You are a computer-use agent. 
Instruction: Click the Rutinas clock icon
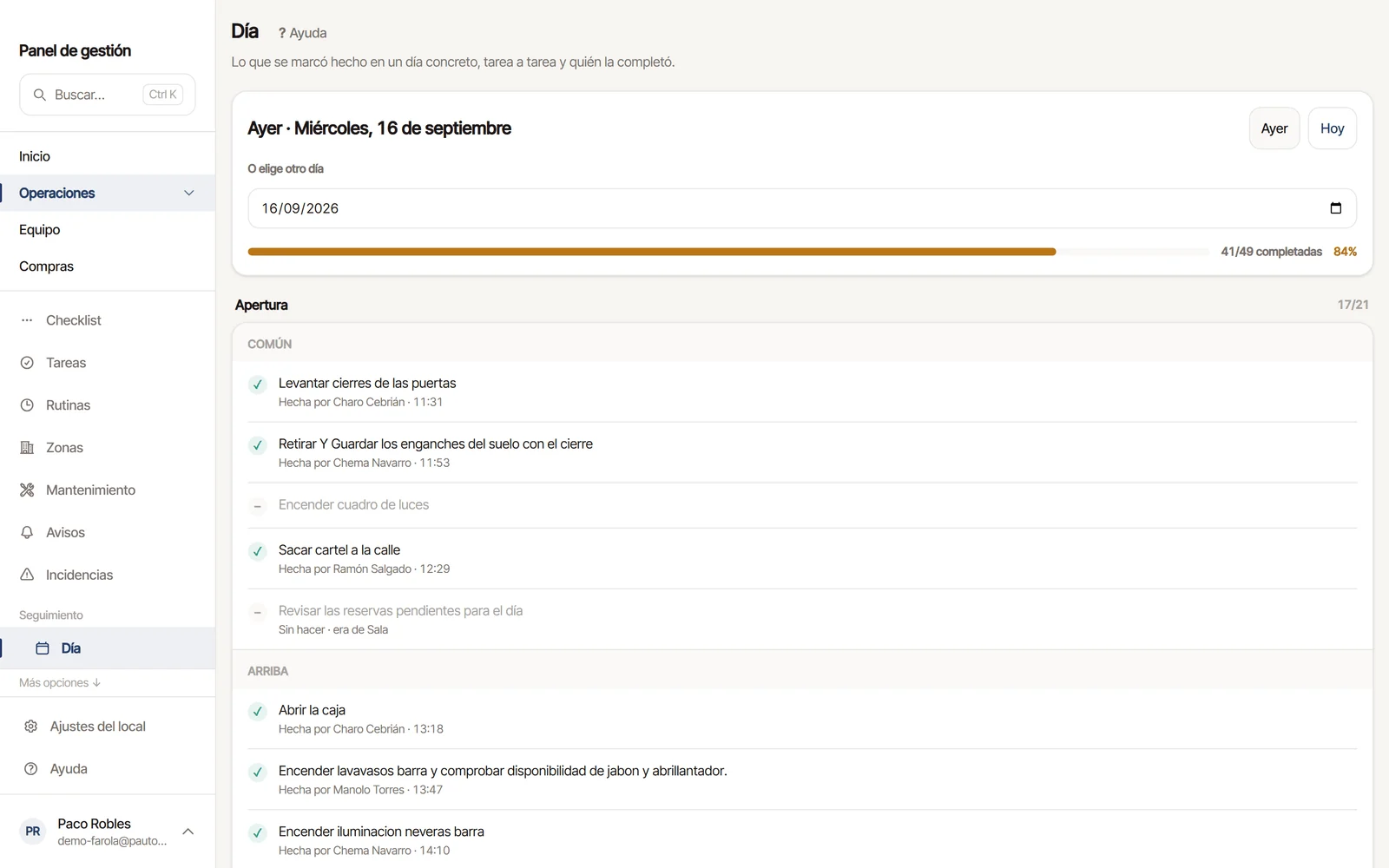pos(27,405)
